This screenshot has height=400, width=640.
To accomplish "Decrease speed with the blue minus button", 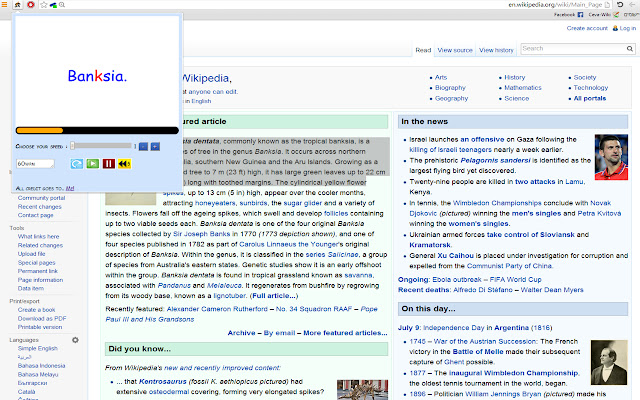I will 143,147.
